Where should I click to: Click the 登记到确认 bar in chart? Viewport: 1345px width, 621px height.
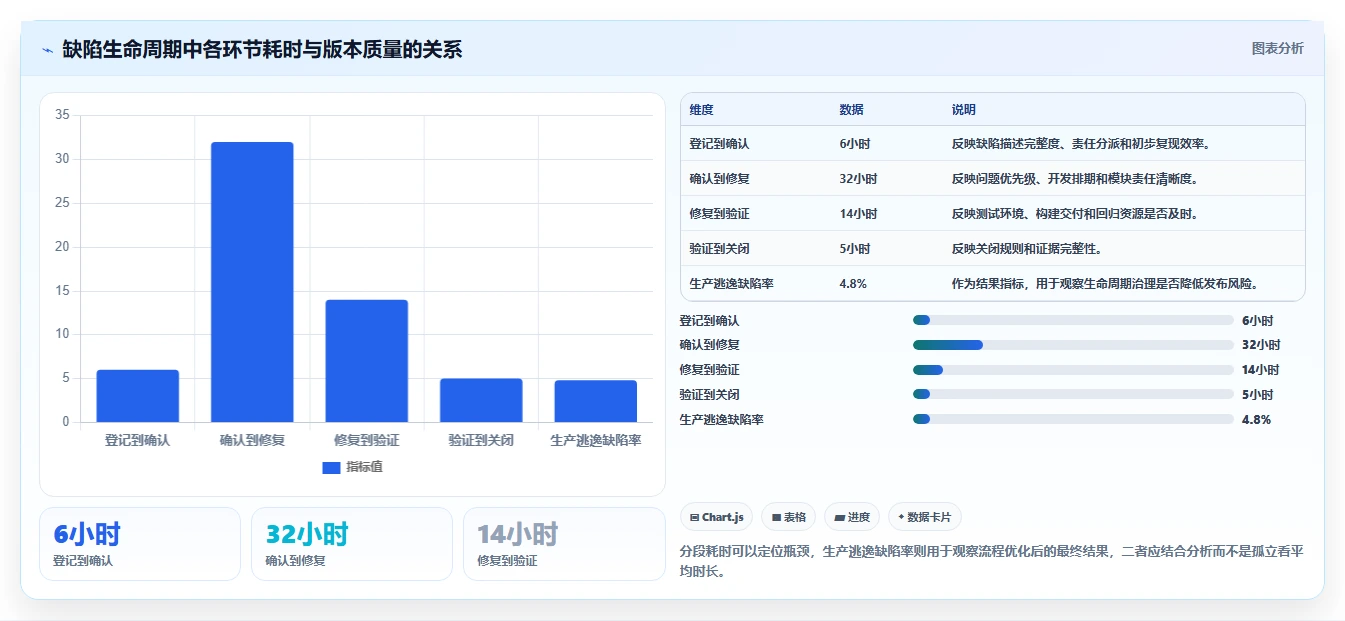137,396
